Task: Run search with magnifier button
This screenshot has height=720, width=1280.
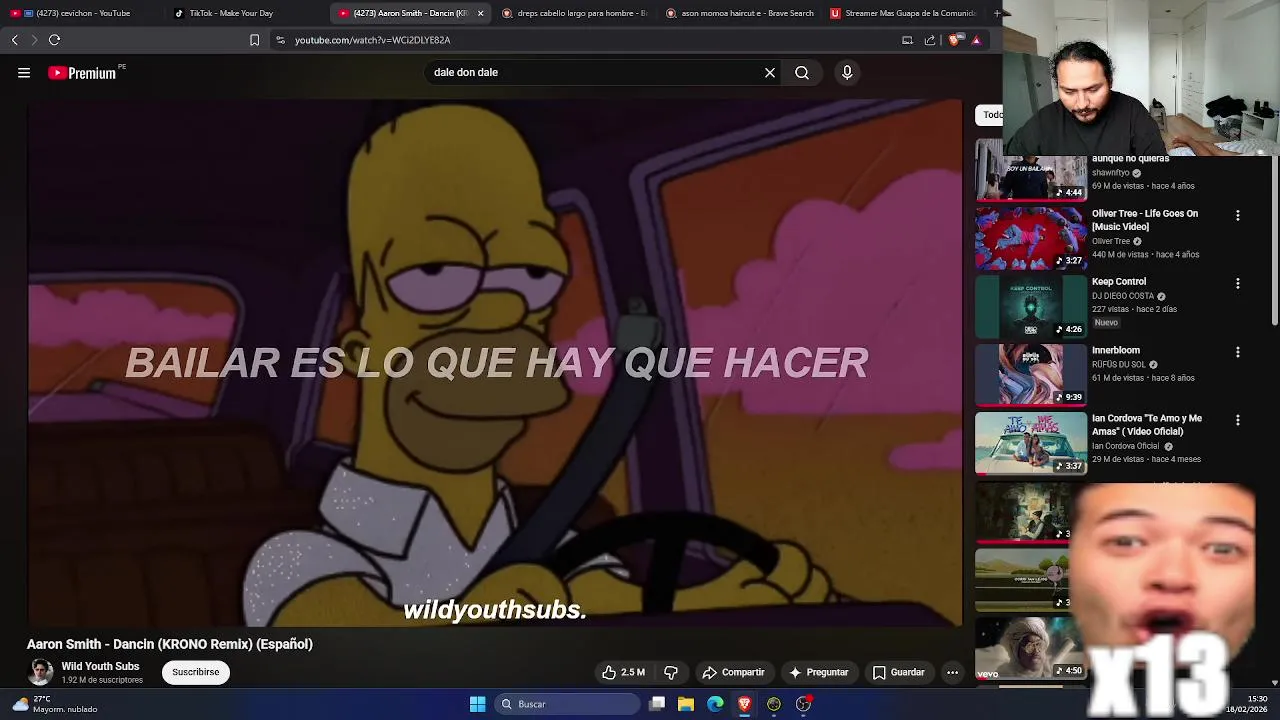Action: [802, 72]
